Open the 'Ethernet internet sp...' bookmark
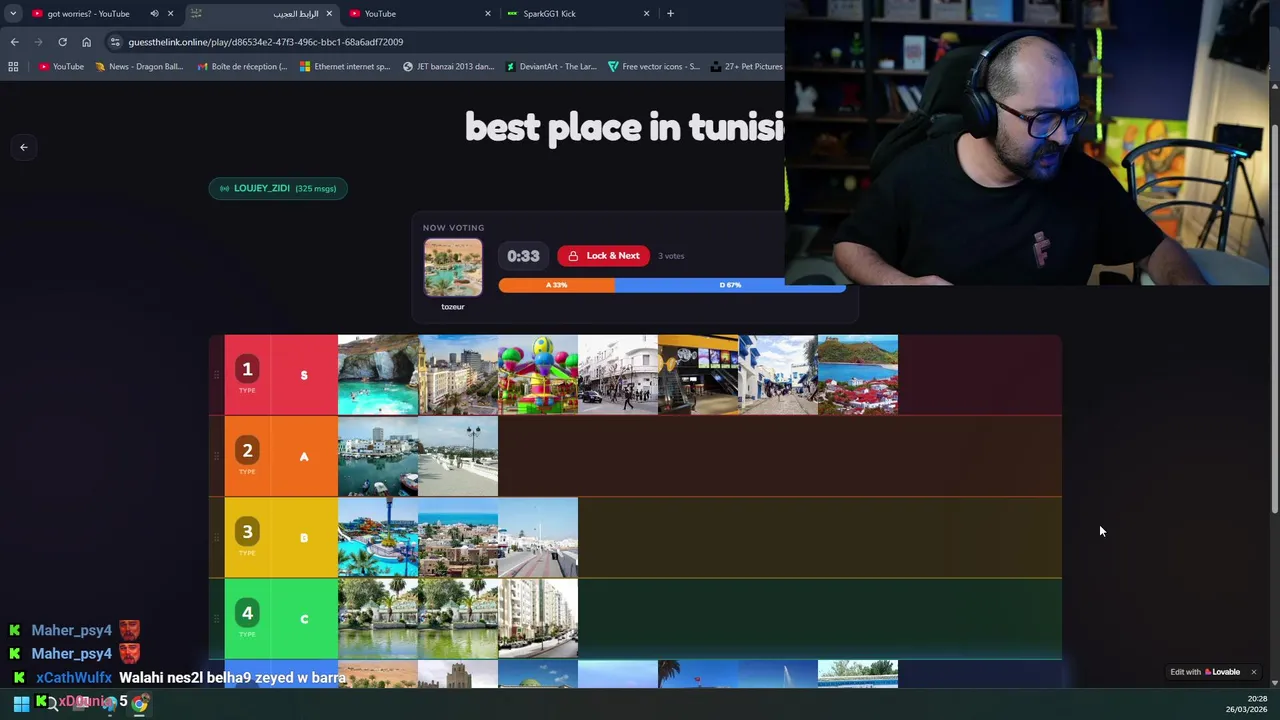The height and width of the screenshot is (720, 1280). [x=345, y=67]
